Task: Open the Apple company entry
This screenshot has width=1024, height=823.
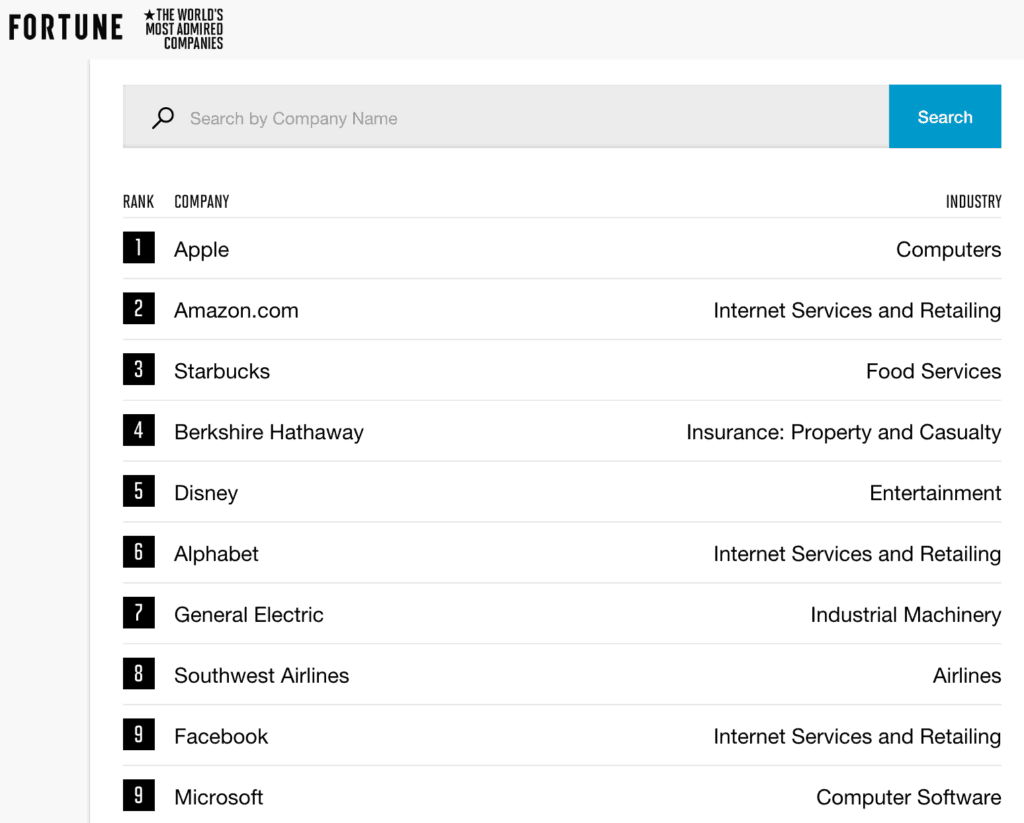Action: point(201,250)
